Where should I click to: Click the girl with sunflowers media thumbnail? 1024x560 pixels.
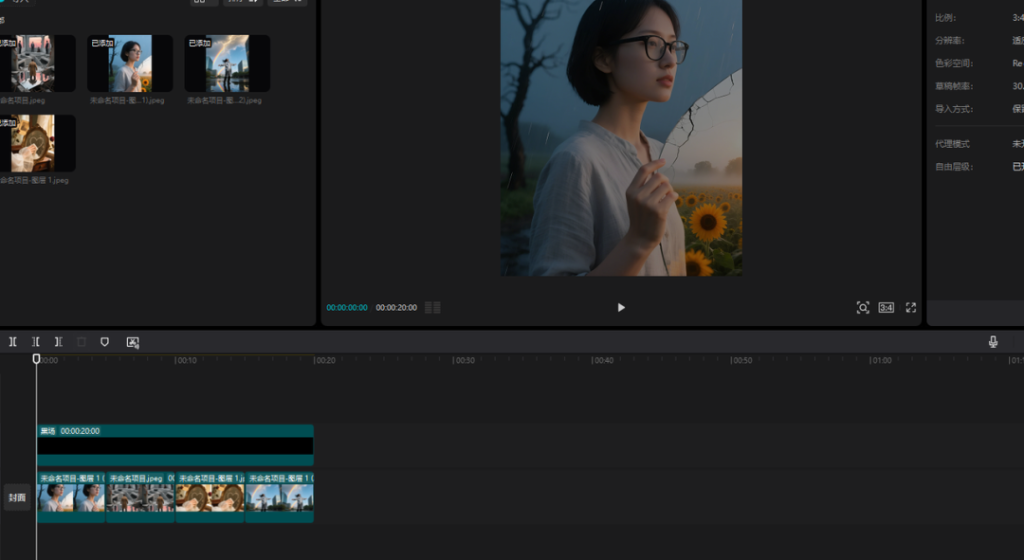pyautogui.click(x=129, y=65)
